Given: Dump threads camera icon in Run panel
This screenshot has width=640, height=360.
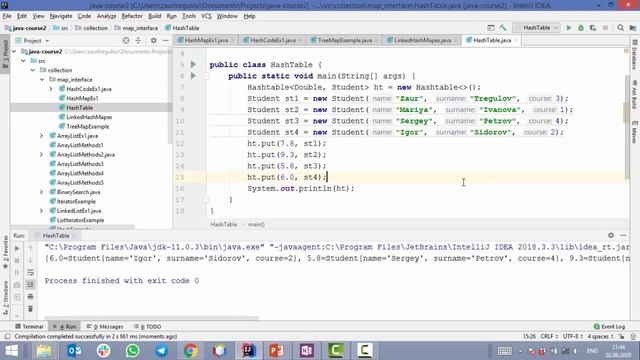Looking at the screenshot, I should 17,285.
